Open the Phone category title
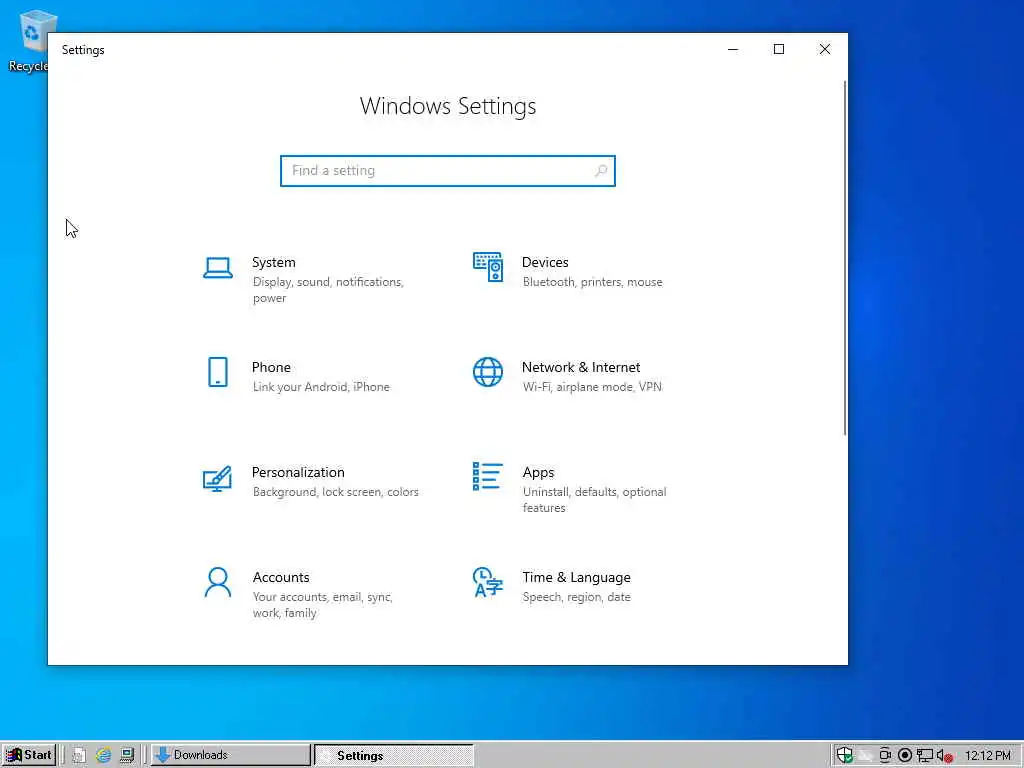 point(271,368)
